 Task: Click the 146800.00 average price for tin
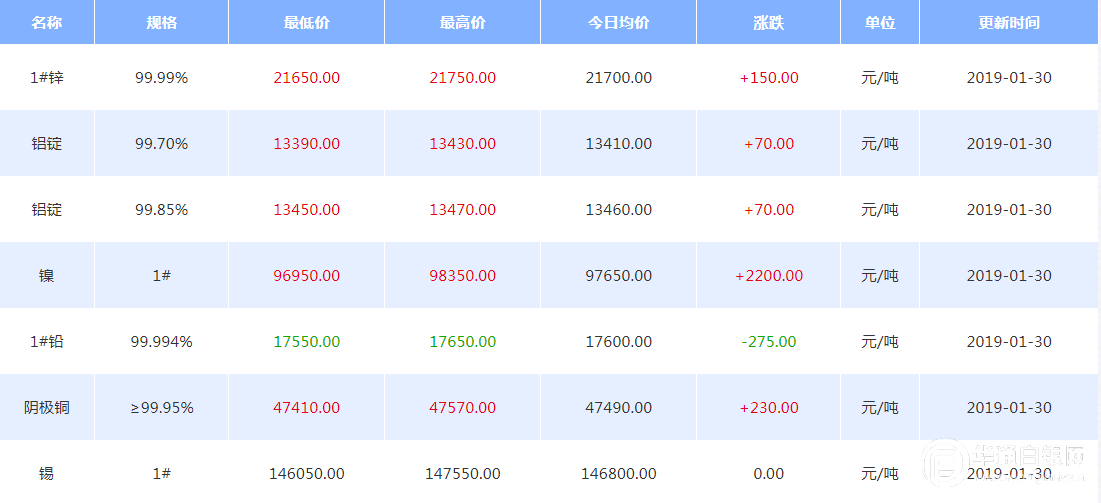618,473
